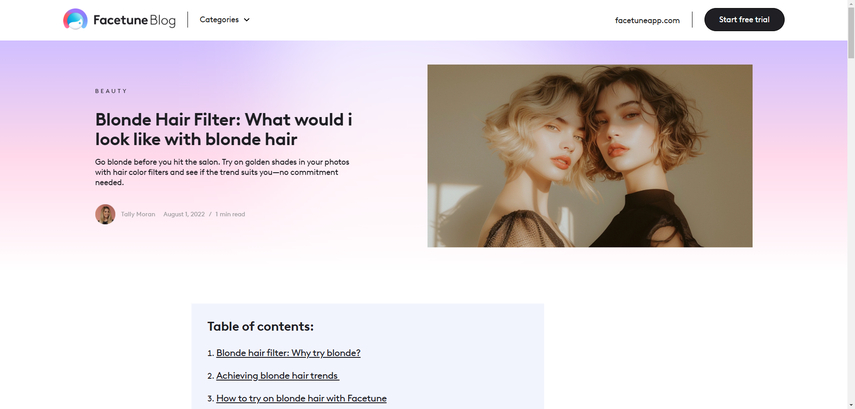Expand the Categories dropdown
The height and width of the screenshot is (409, 855).
point(224,20)
